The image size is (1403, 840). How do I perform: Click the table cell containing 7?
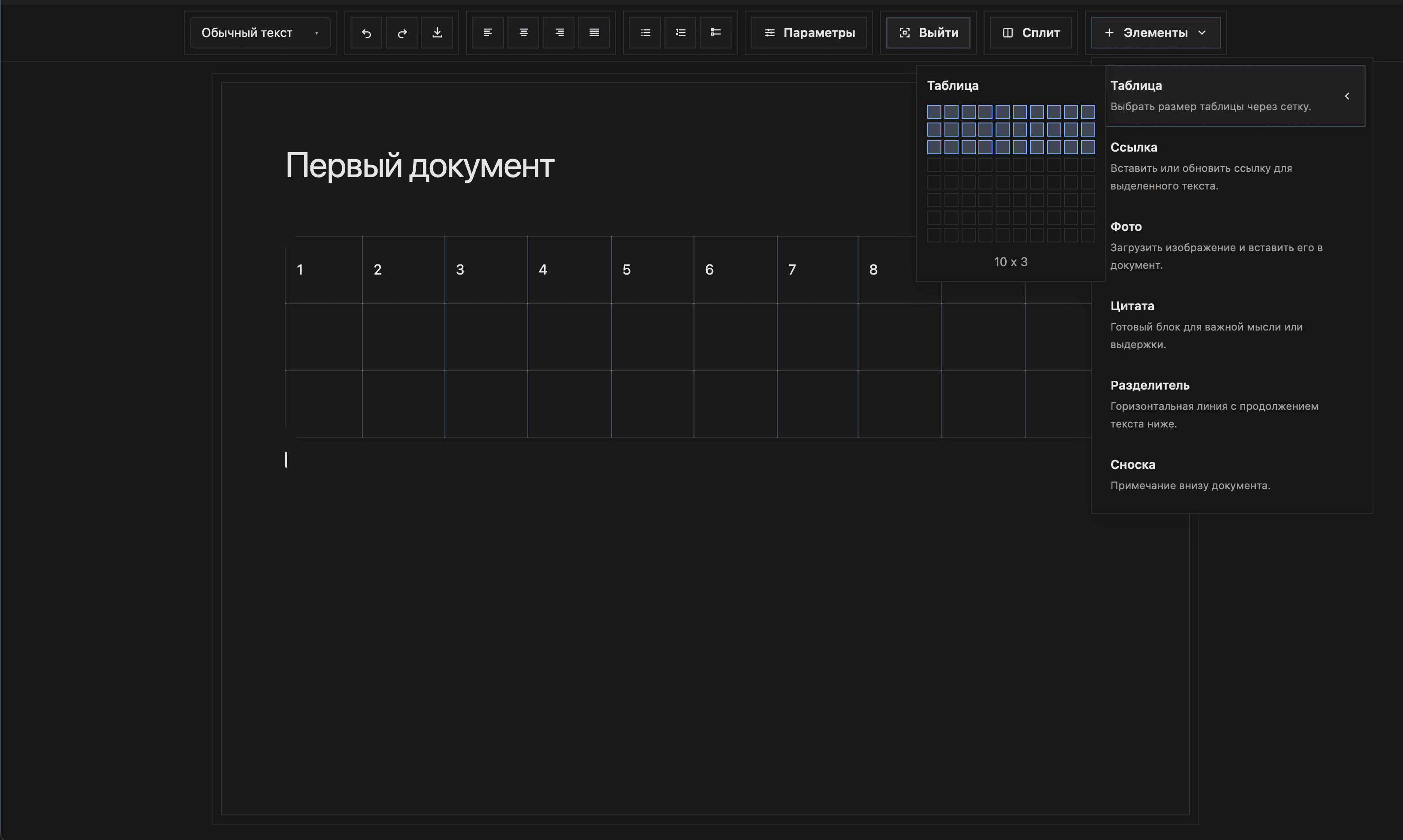pyautogui.click(x=817, y=269)
